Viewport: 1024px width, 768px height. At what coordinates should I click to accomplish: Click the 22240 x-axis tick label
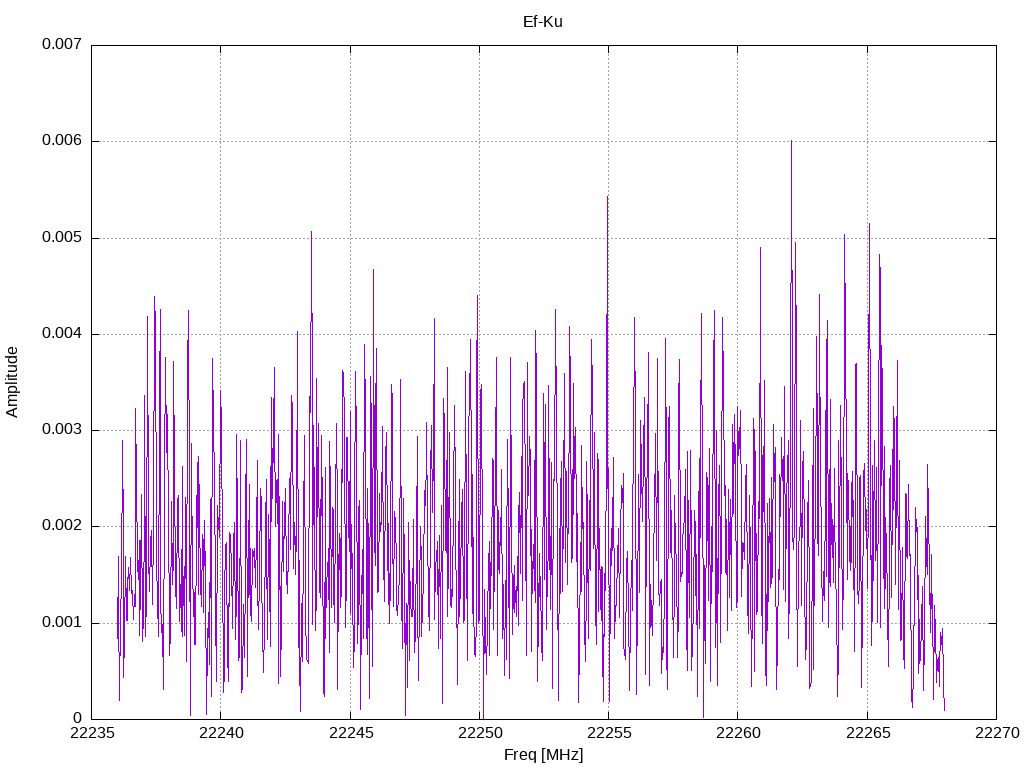tap(221, 733)
